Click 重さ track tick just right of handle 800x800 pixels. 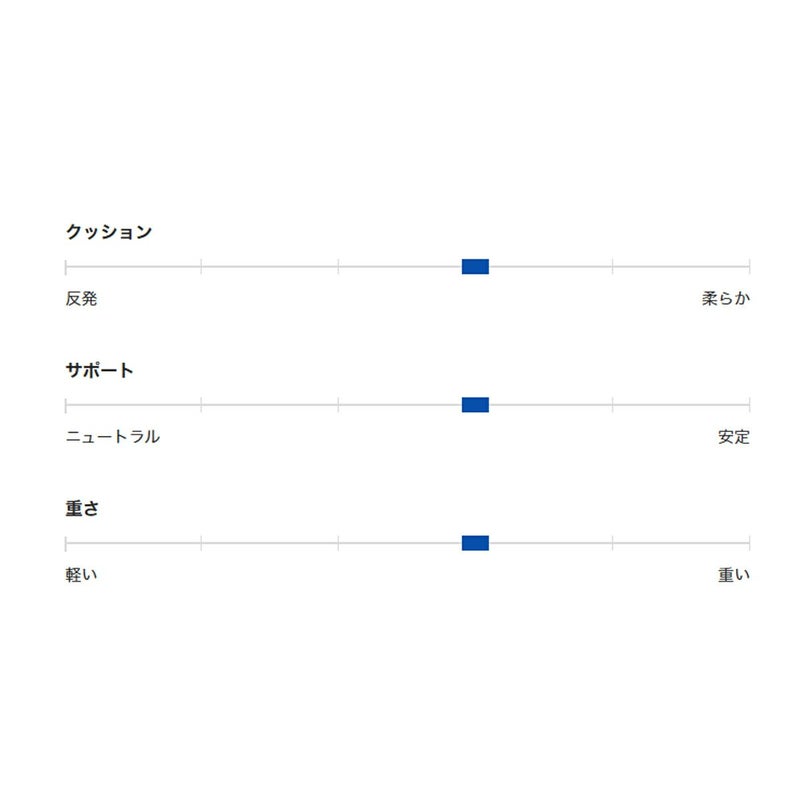tap(612, 543)
